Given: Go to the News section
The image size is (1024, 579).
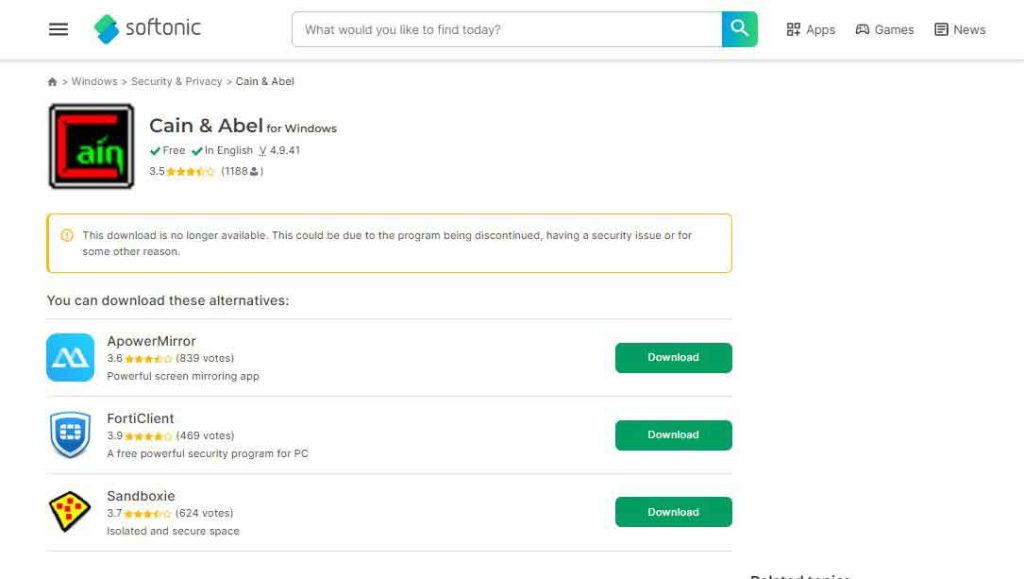Looking at the screenshot, I should 959,30.
